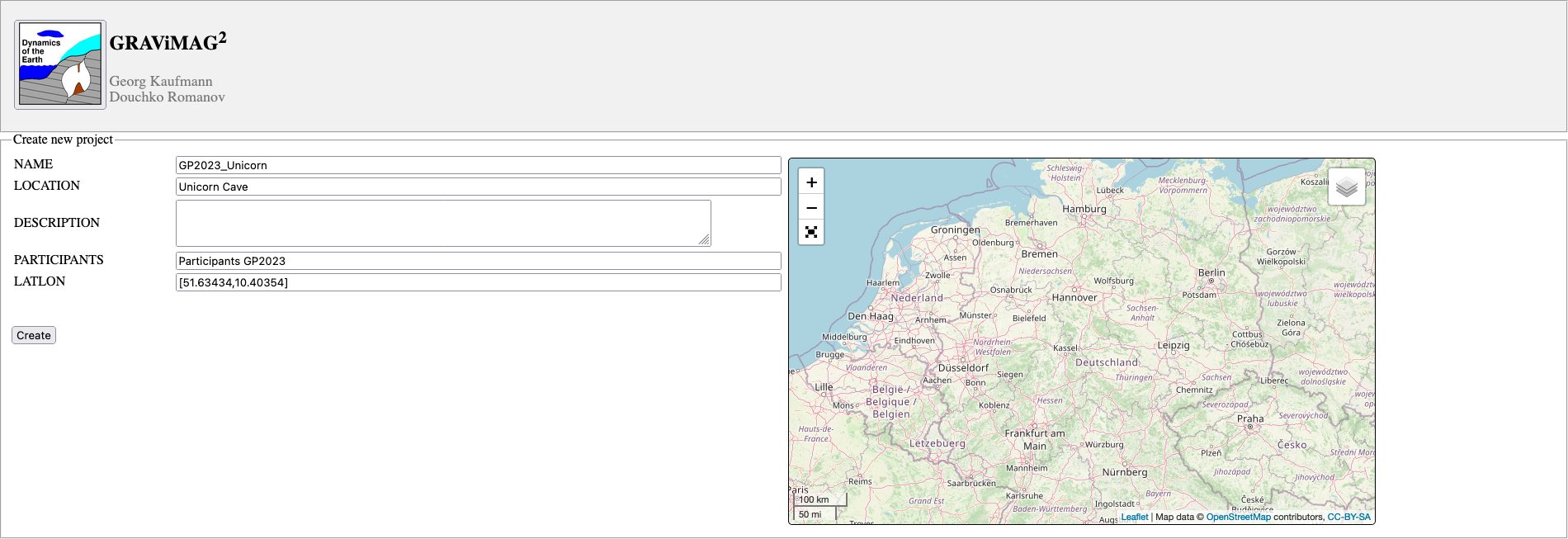Viewport: 1568px width, 539px height.
Task: Click Berlin on the map
Action: (x=1211, y=273)
